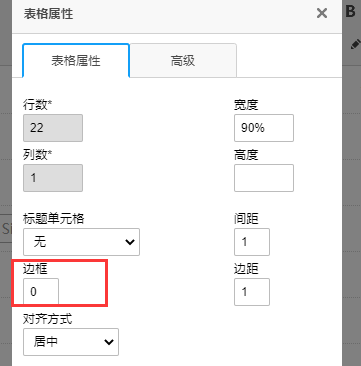Image resolution: width=361 pixels, height=366 pixels.
Task: Expand the 标题单元格 dropdown showing 无
Action: click(x=81, y=242)
